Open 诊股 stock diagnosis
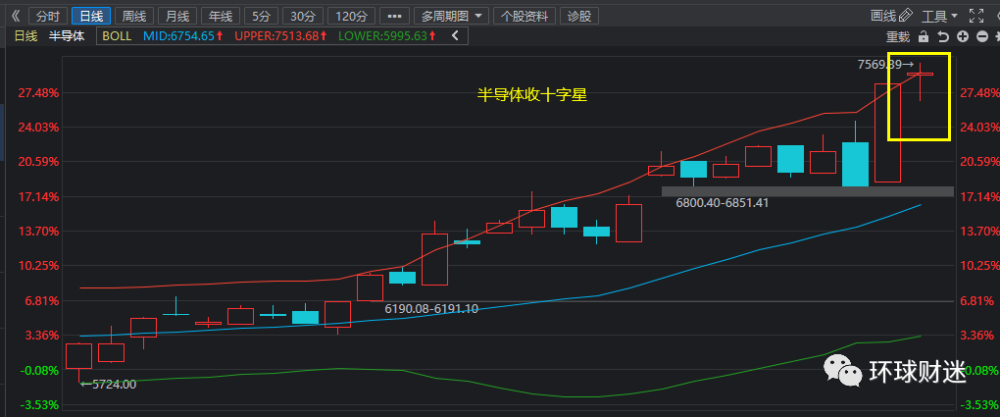 point(580,16)
